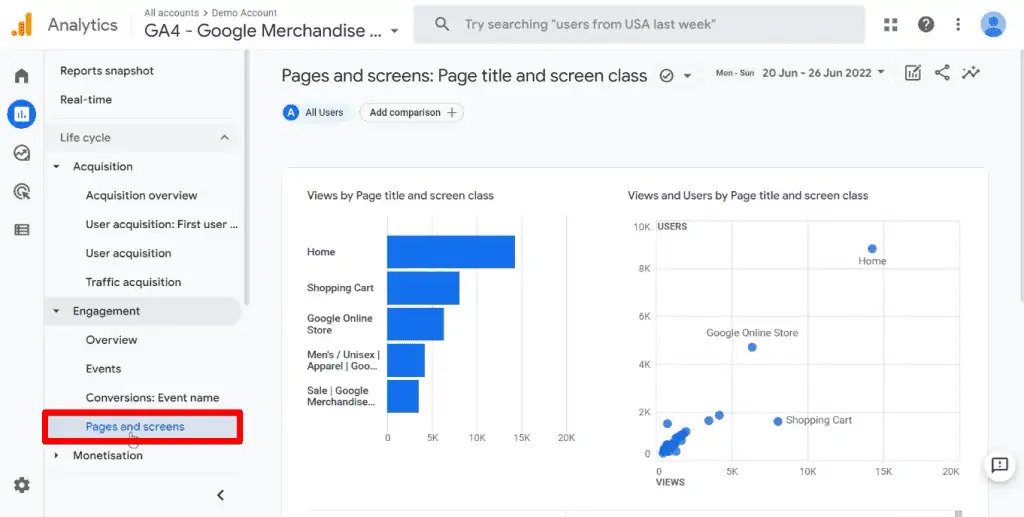Collapse the Engagement tree arrow
This screenshot has height=517, width=1024.
[x=57, y=311]
